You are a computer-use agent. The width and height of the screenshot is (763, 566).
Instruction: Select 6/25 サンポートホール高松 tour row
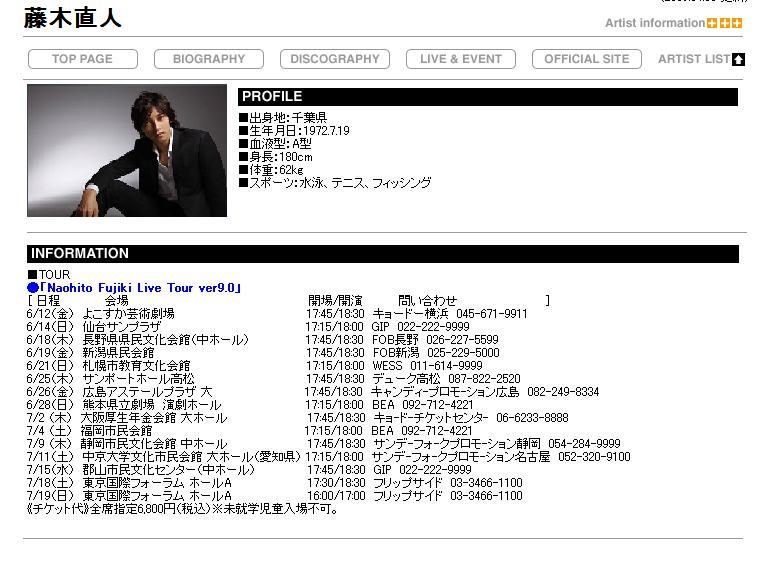[273, 379]
